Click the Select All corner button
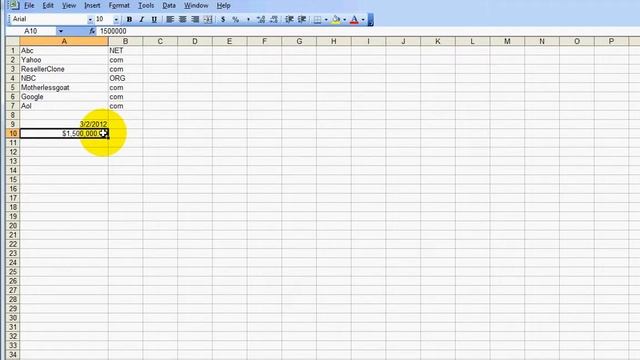The image size is (640, 360). click(13, 41)
